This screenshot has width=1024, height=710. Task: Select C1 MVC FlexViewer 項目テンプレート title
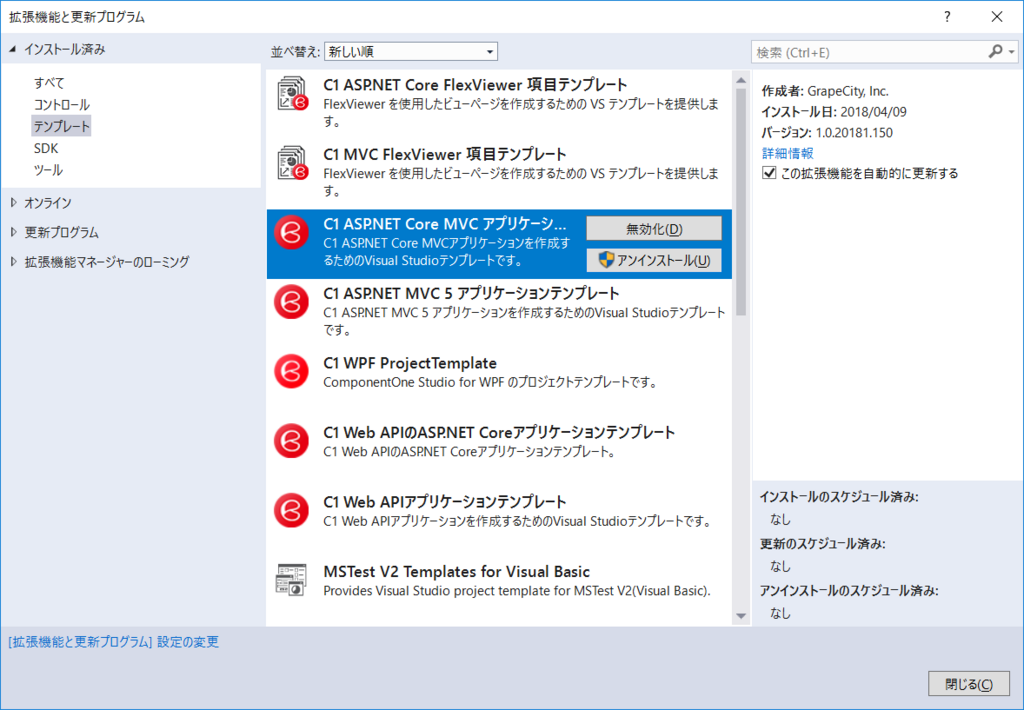click(445, 154)
